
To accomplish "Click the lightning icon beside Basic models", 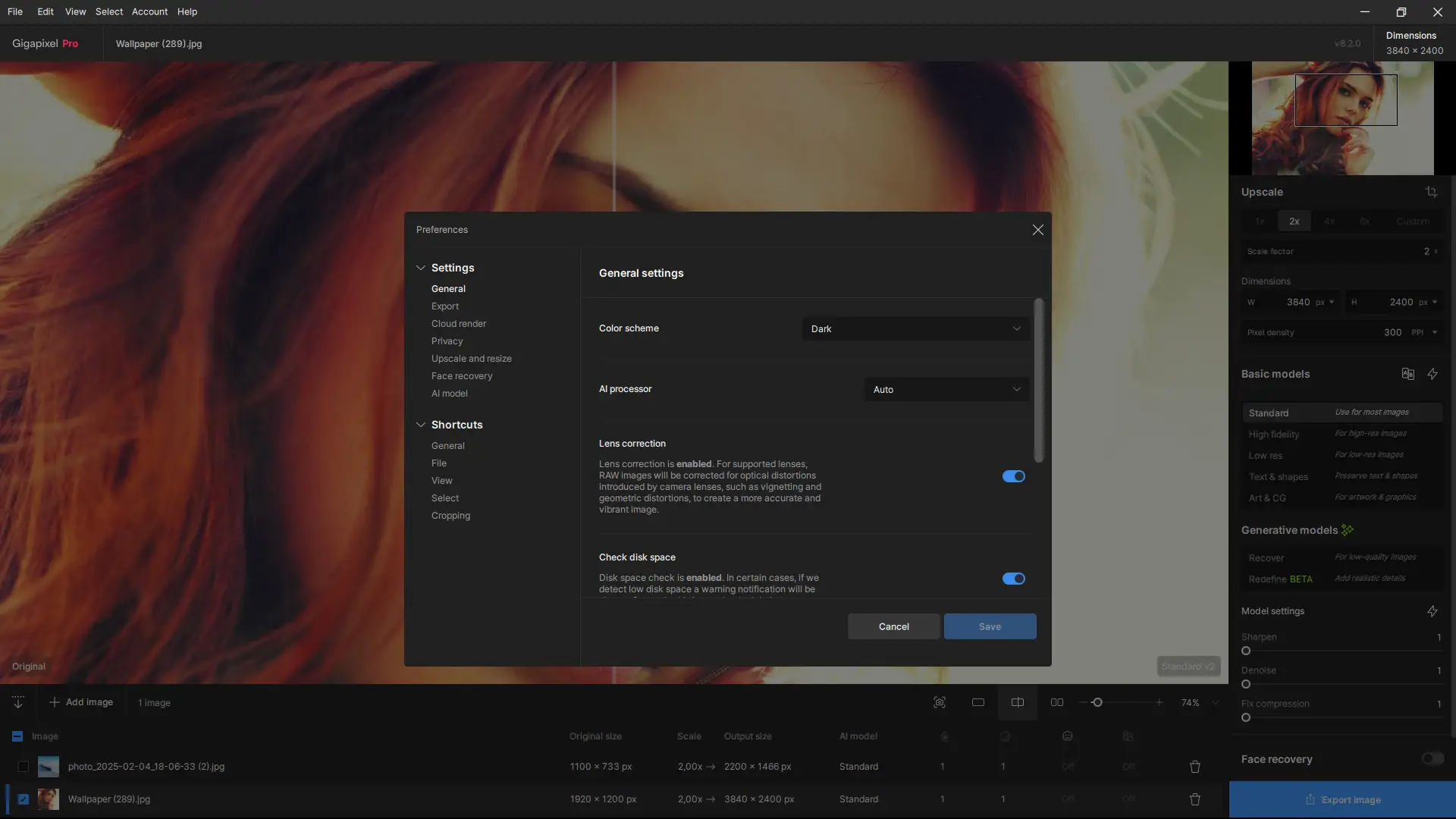I will pyautogui.click(x=1432, y=374).
